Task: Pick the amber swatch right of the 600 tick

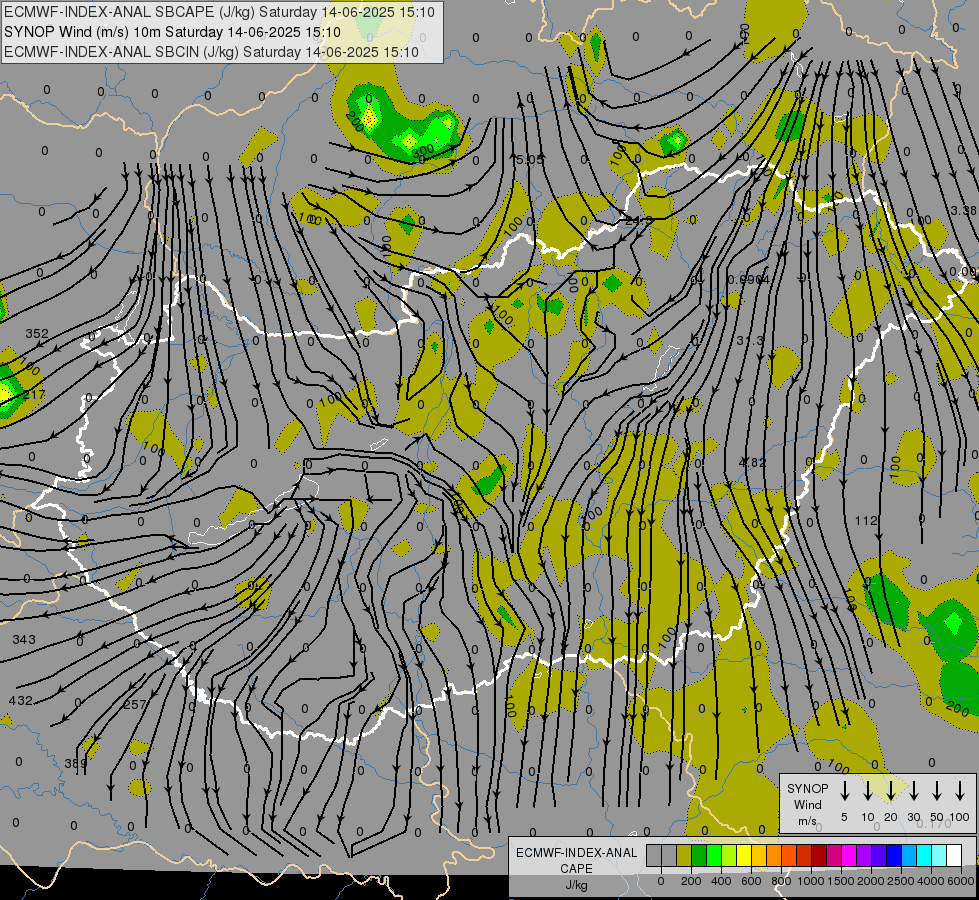Action: click(x=759, y=855)
